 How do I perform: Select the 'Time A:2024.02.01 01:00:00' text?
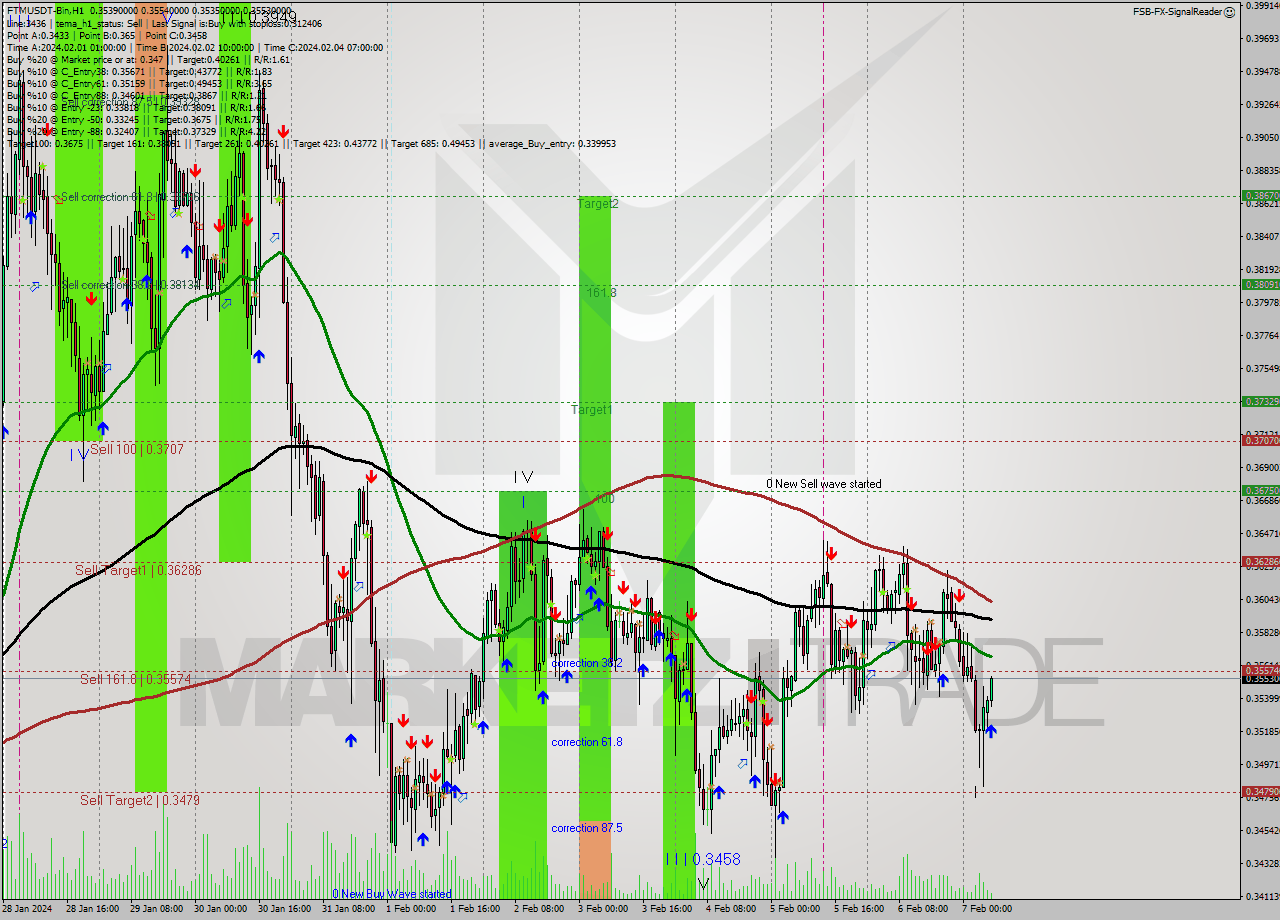(66, 47)
